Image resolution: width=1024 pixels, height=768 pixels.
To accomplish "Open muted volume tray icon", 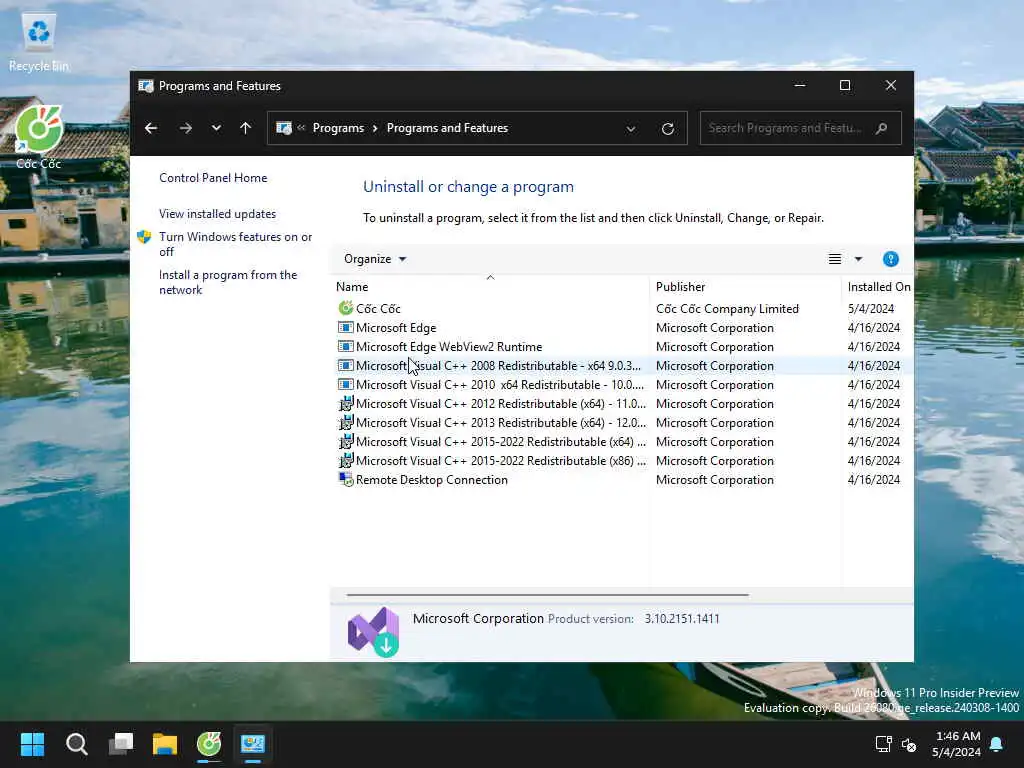I will [x=909, y=744].
